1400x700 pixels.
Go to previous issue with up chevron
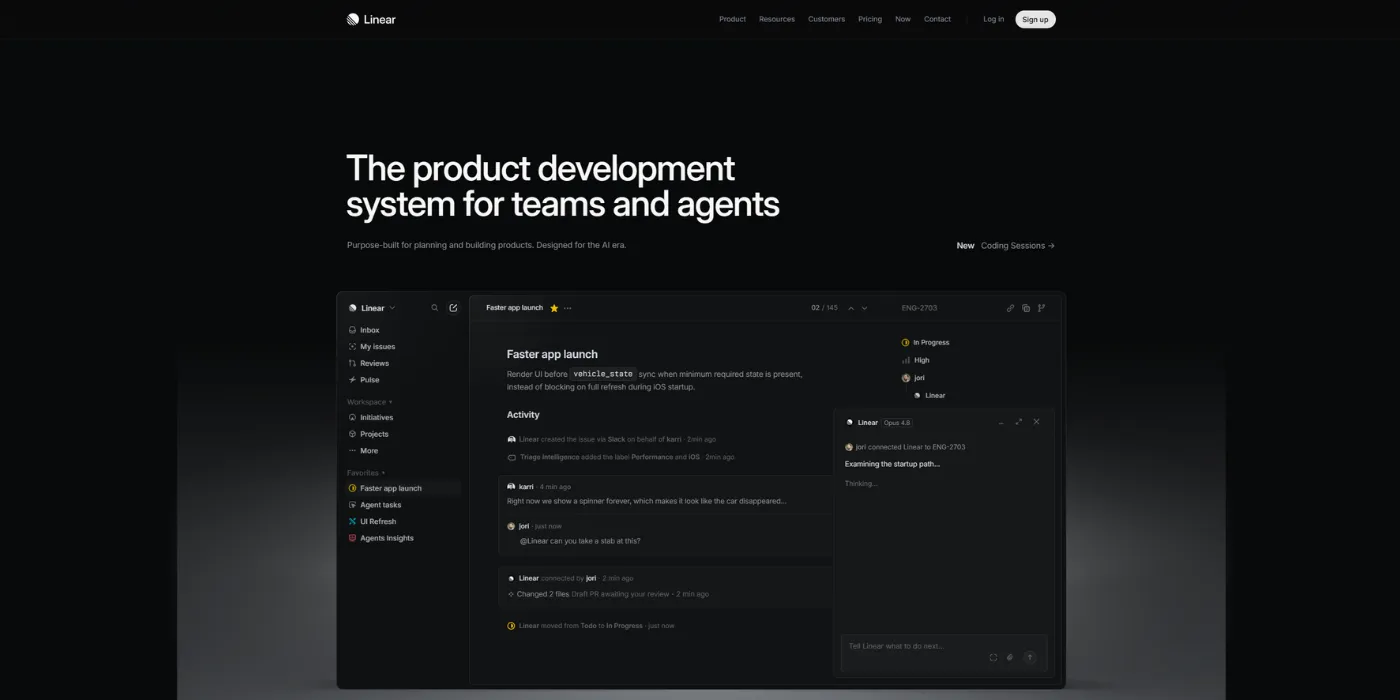pyautogui.click(x=851, y=308)
